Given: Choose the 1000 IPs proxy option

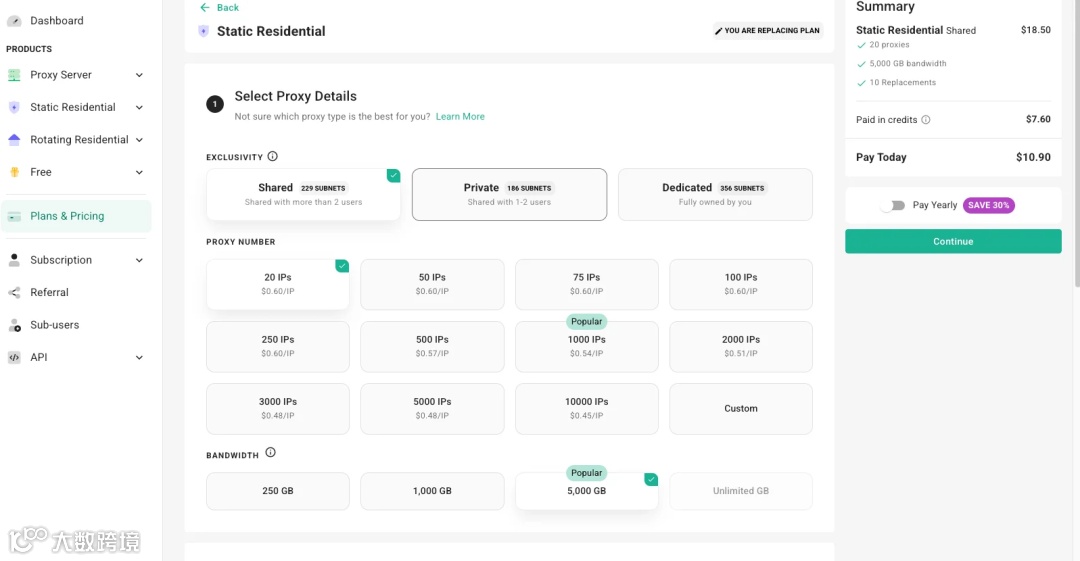Looking at the screenshot, I should tap(586, 346).
